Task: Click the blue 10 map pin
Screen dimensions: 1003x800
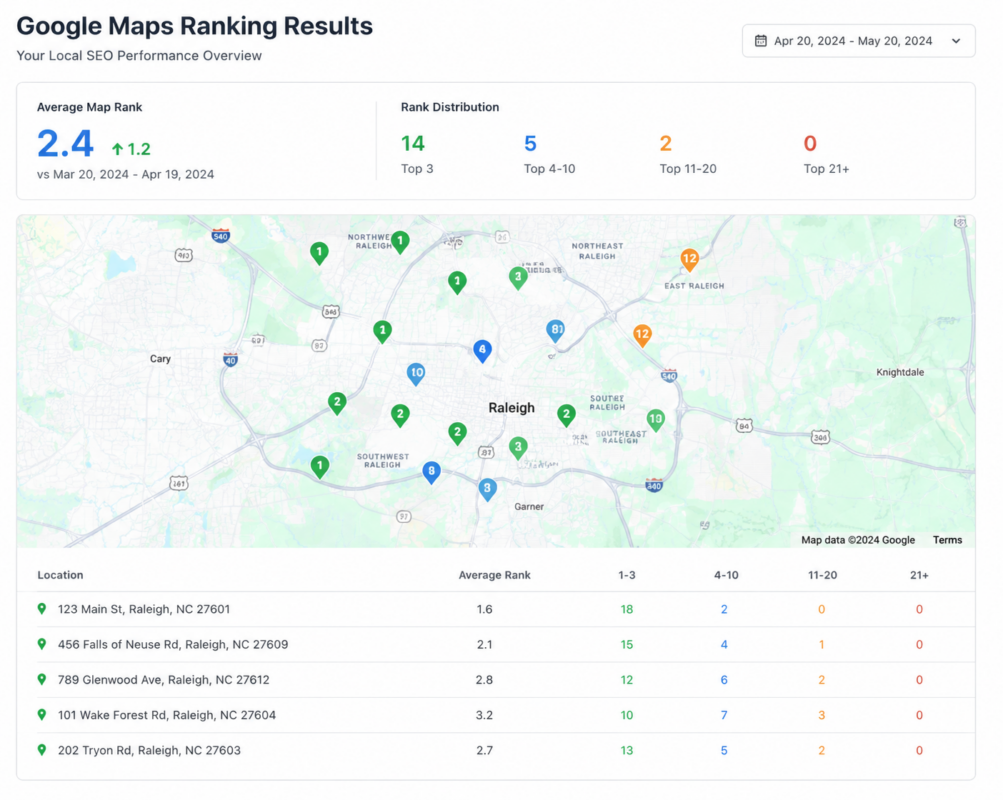Action: (416, 373)
